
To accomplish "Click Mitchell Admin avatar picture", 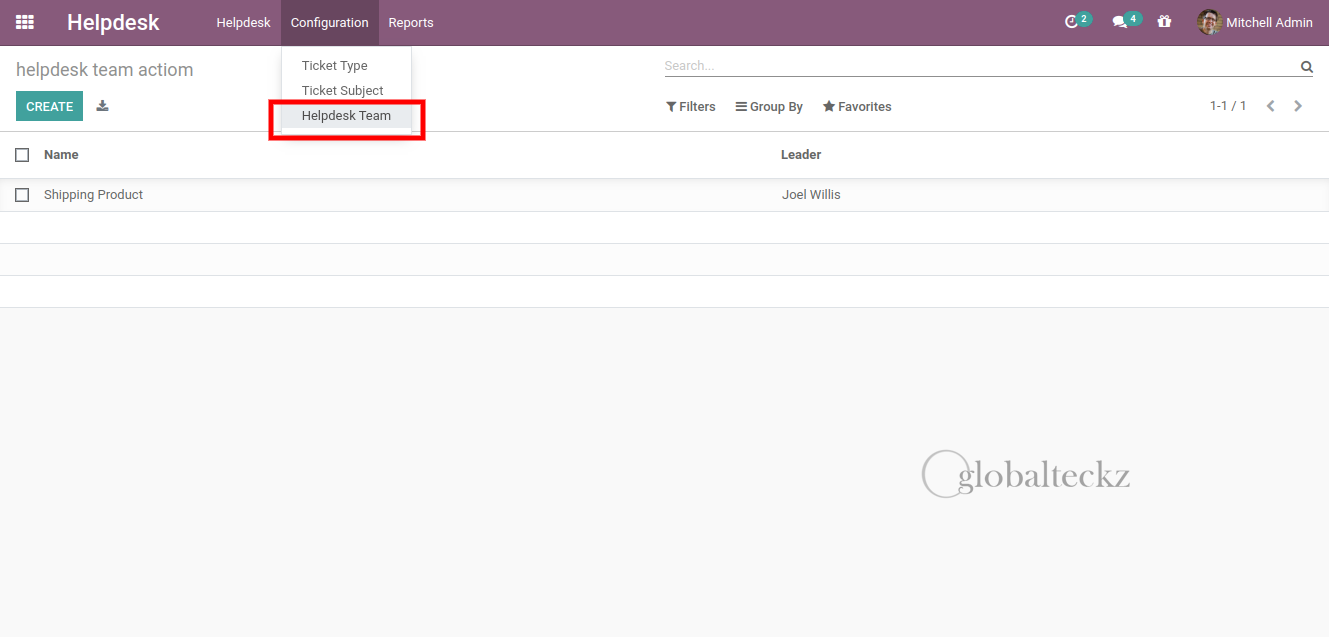I will 1209,22.
